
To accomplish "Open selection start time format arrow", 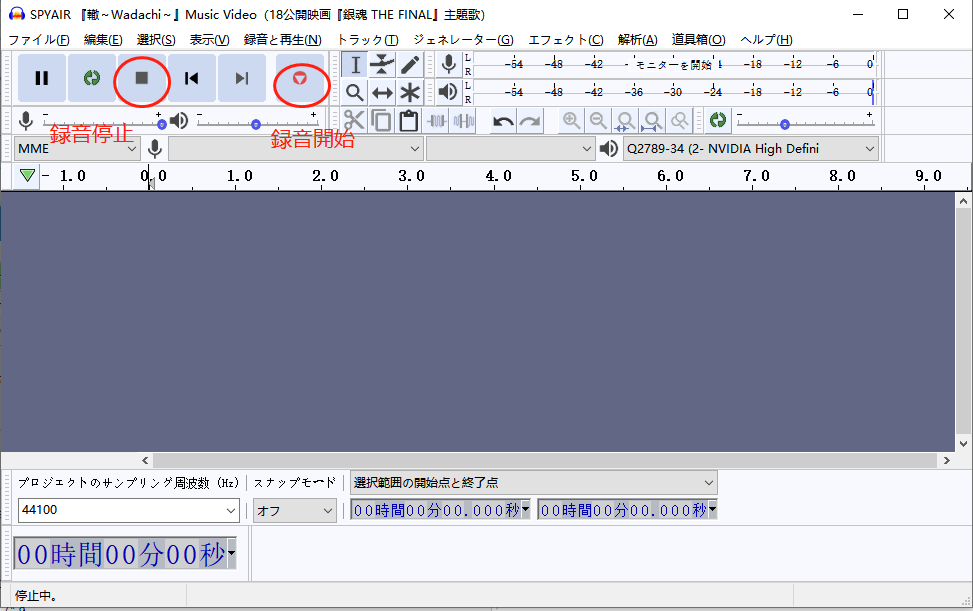I will point(526,509).
